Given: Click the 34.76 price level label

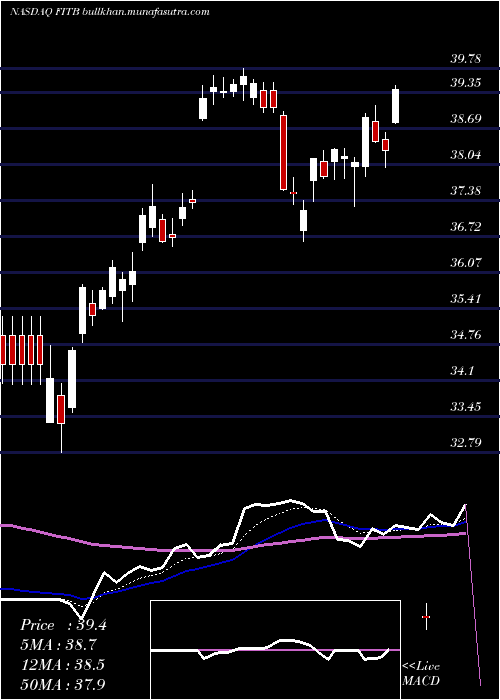Looking at the screenshot, I should pos(466,334).
